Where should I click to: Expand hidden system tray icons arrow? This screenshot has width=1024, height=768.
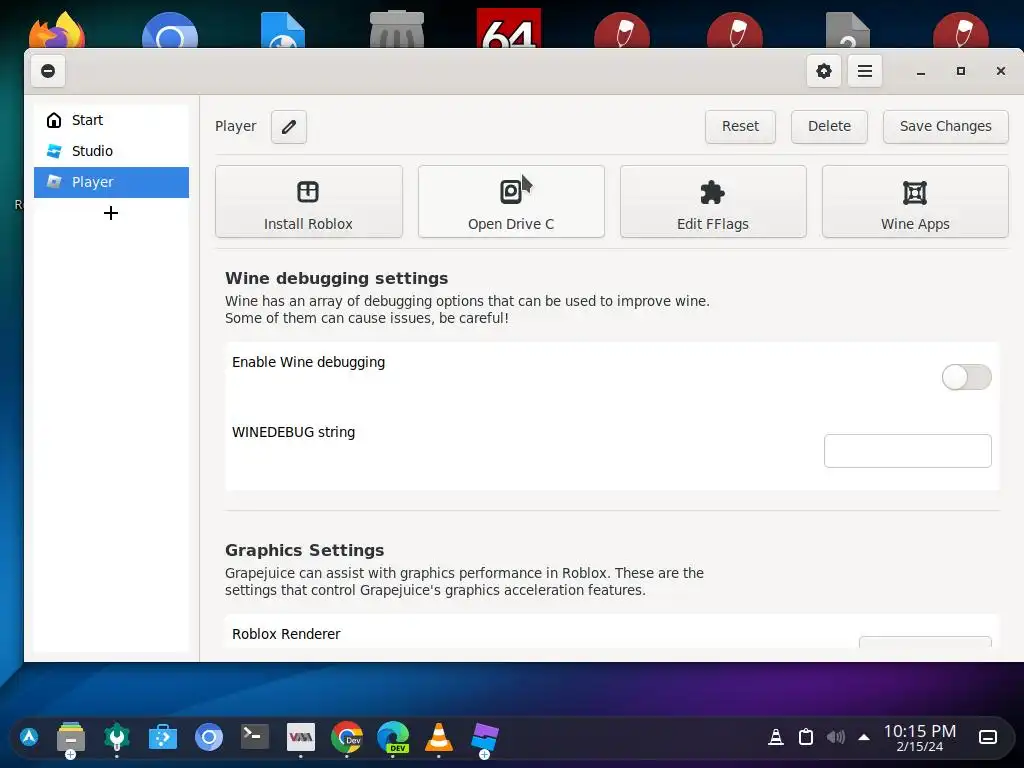863,737
